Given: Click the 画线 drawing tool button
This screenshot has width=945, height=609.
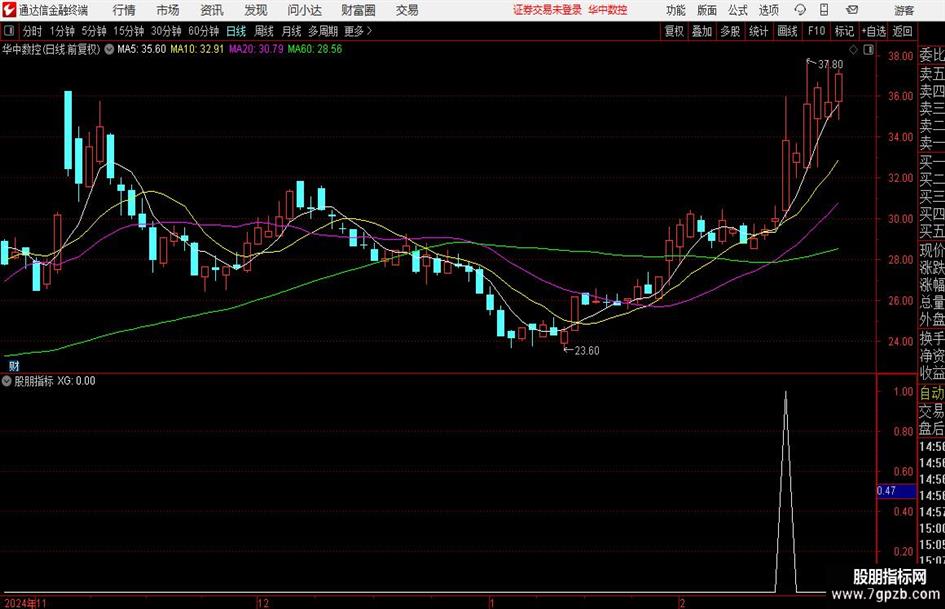Looking at the screenshot, I should click(x=787, y=31).
